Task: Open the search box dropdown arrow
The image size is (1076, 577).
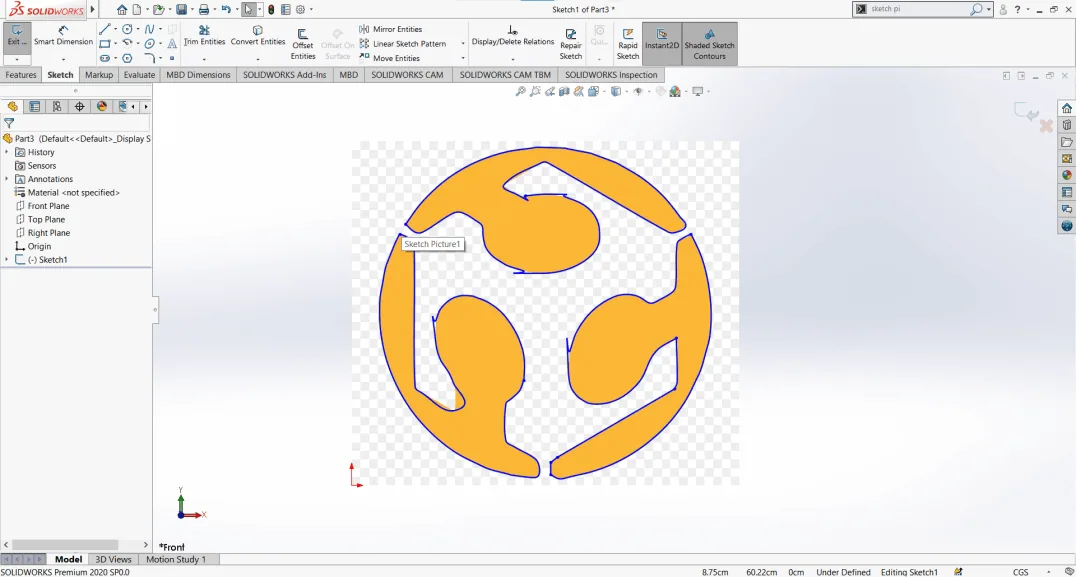Action: click(989, 10)
